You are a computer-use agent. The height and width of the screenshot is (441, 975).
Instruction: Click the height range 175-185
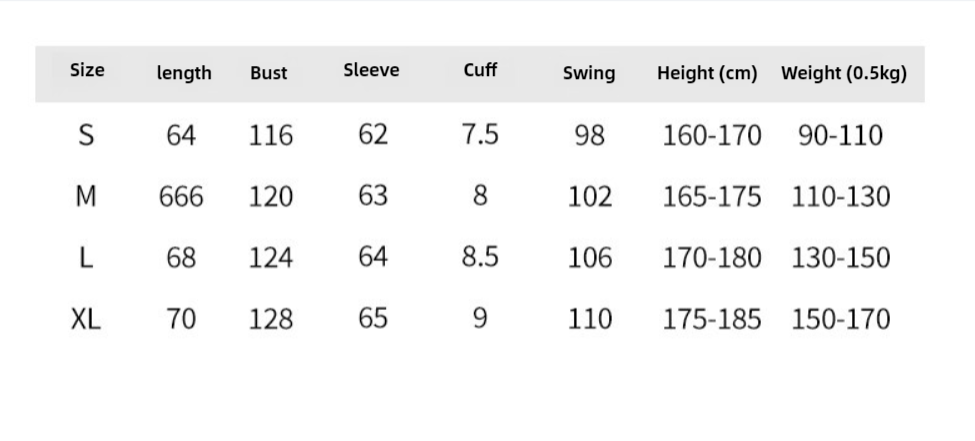click(712, 320)
